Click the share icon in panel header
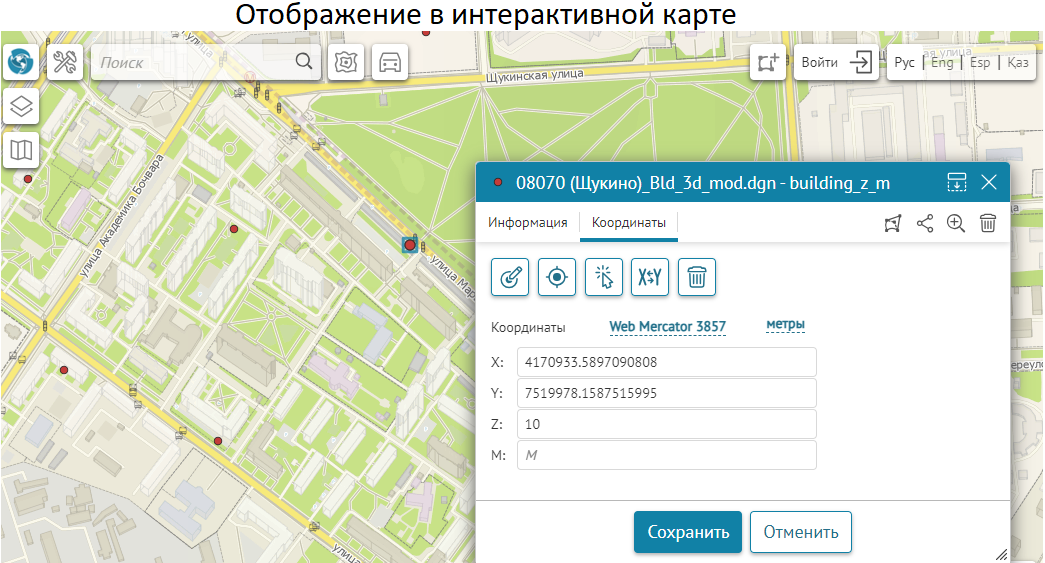Viewport: 1045px width, 563px height. (925, 224)
